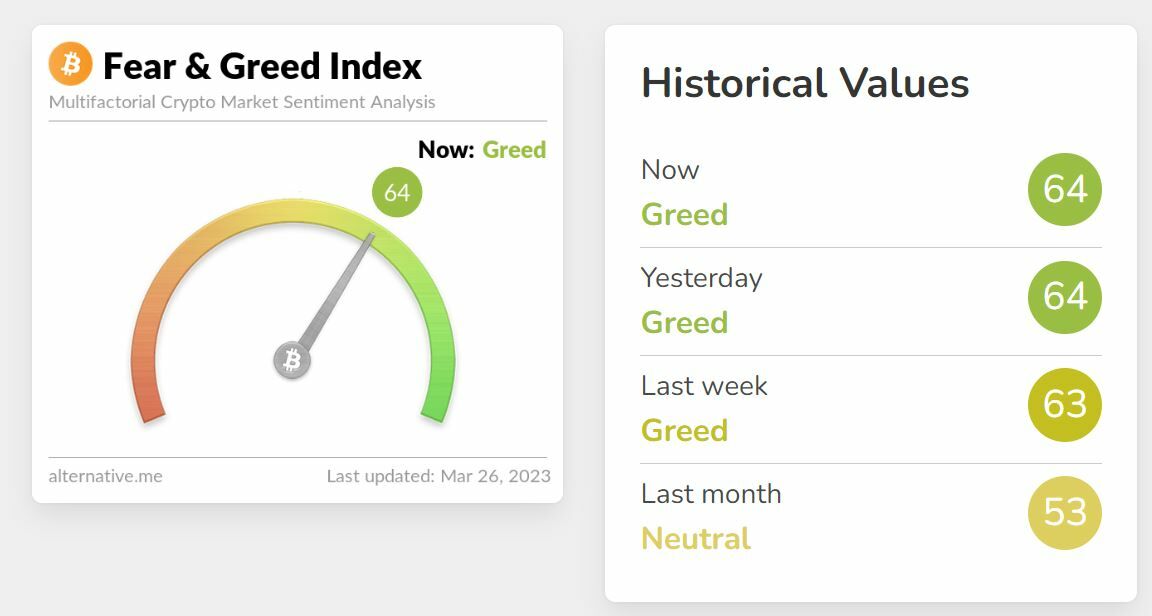Viewport: 1152px width, 616px height.
Task: Click the Now value 64 circle
Action: point(1064,189)
